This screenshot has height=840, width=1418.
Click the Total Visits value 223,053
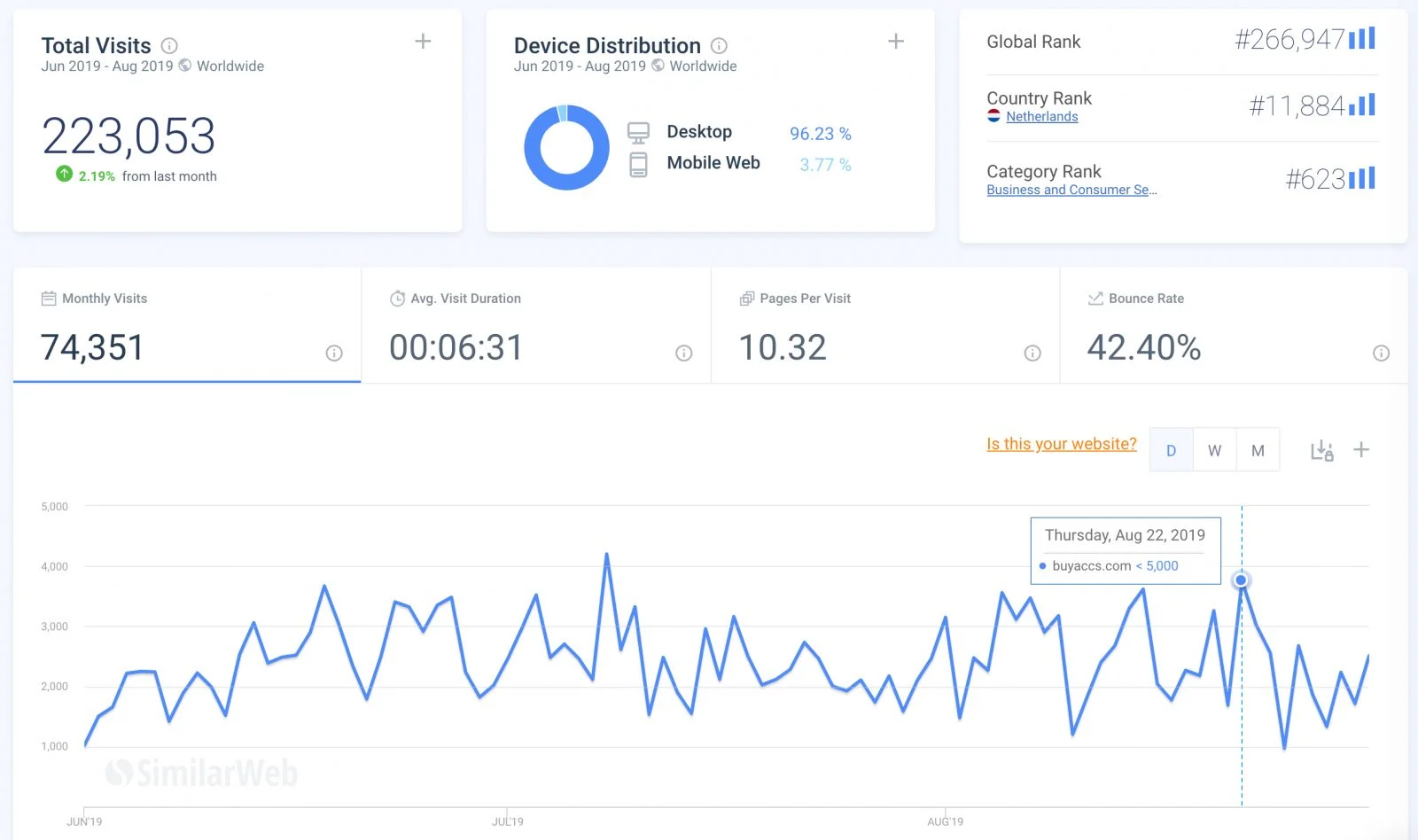click(x=129, y=136)
